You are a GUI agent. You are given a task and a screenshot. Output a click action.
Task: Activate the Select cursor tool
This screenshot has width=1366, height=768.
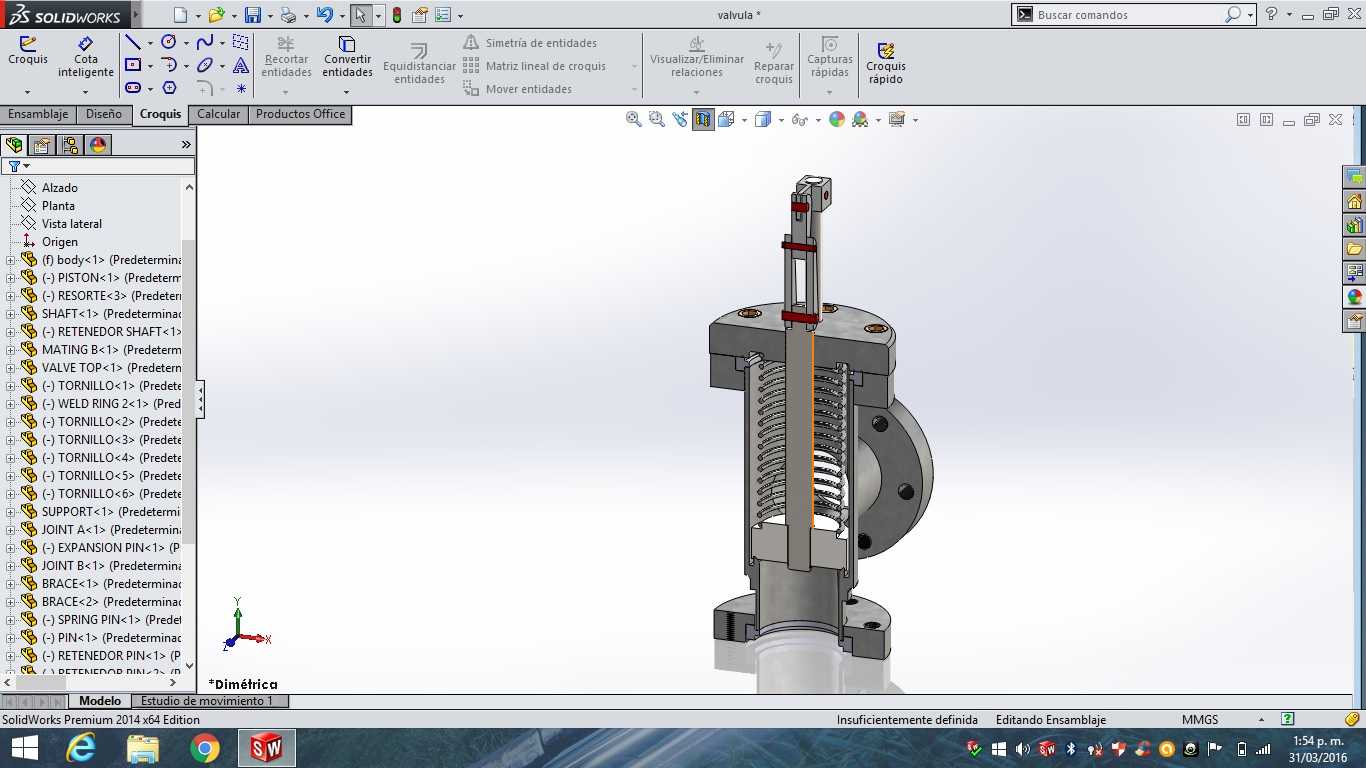tap(361, 15)
